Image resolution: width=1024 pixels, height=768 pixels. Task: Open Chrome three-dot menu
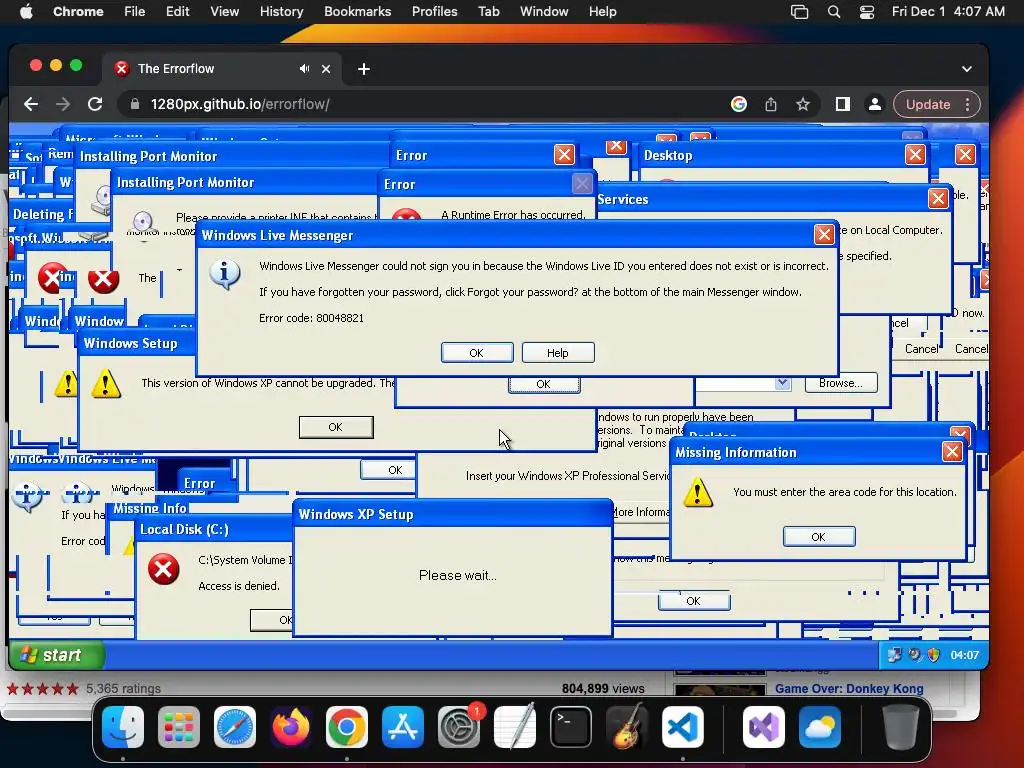[967, 104]
